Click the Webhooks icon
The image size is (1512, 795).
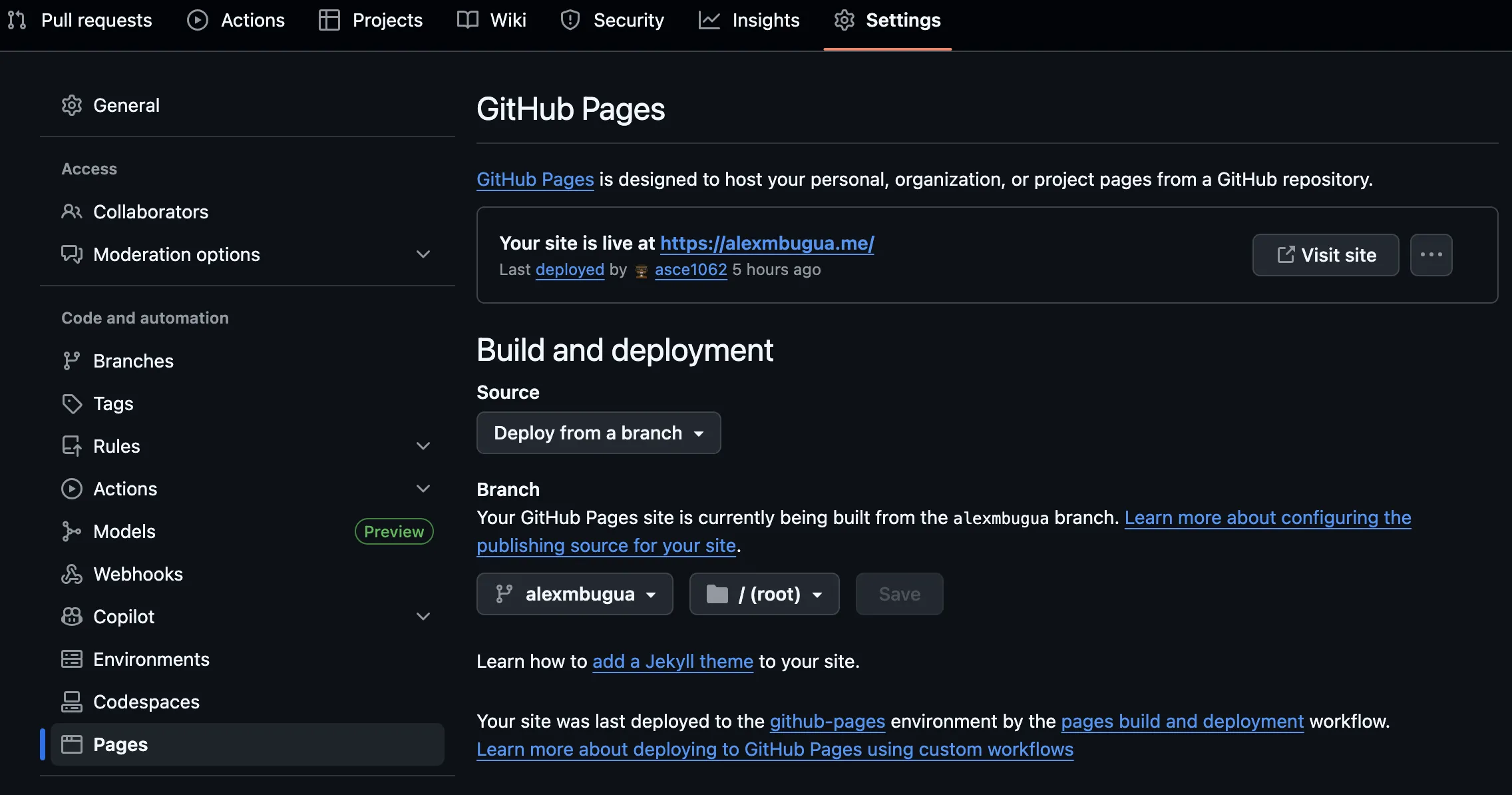pyautogui.click(x=73, y=573)
